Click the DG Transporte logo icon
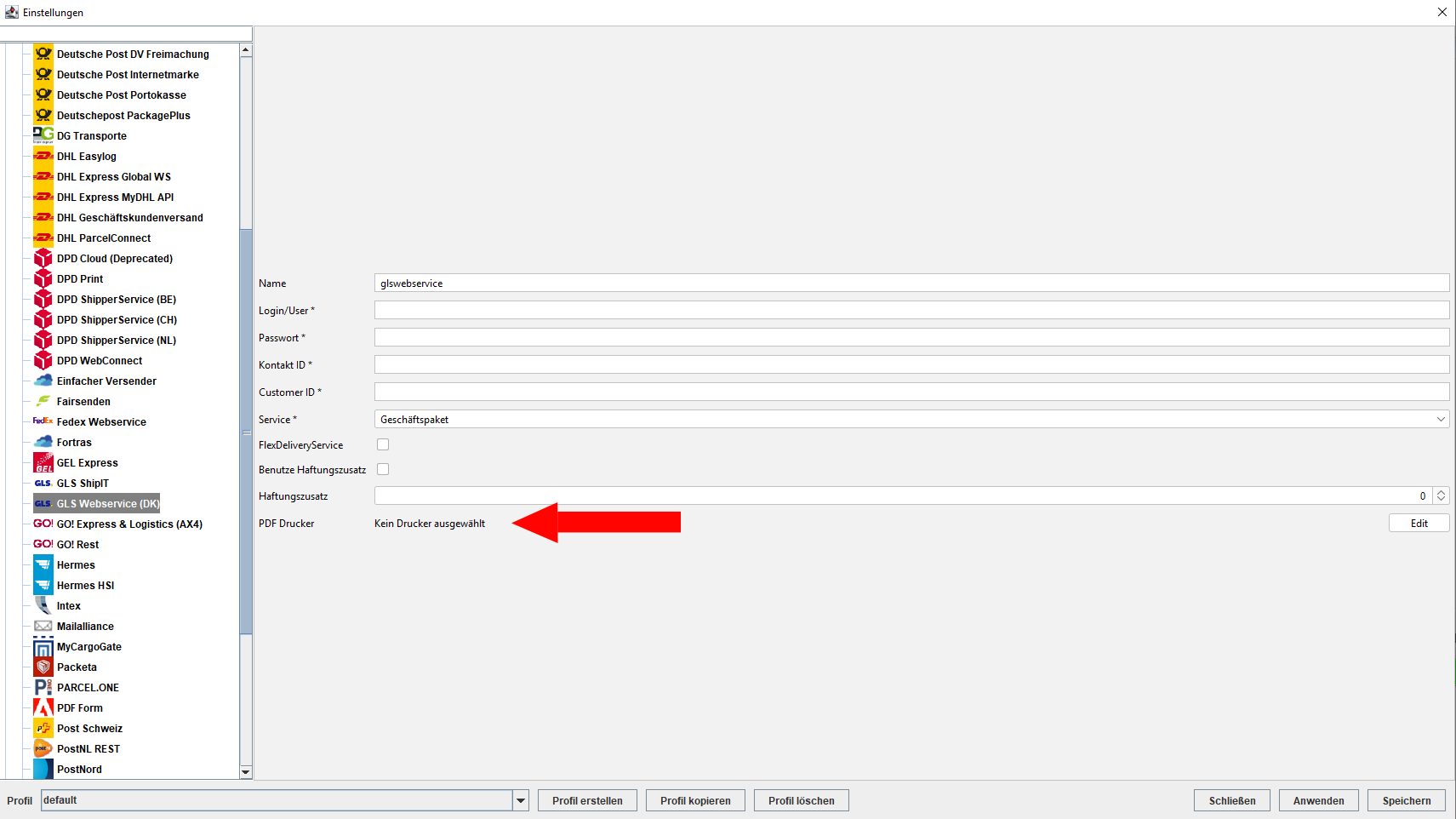 point(43,135)
